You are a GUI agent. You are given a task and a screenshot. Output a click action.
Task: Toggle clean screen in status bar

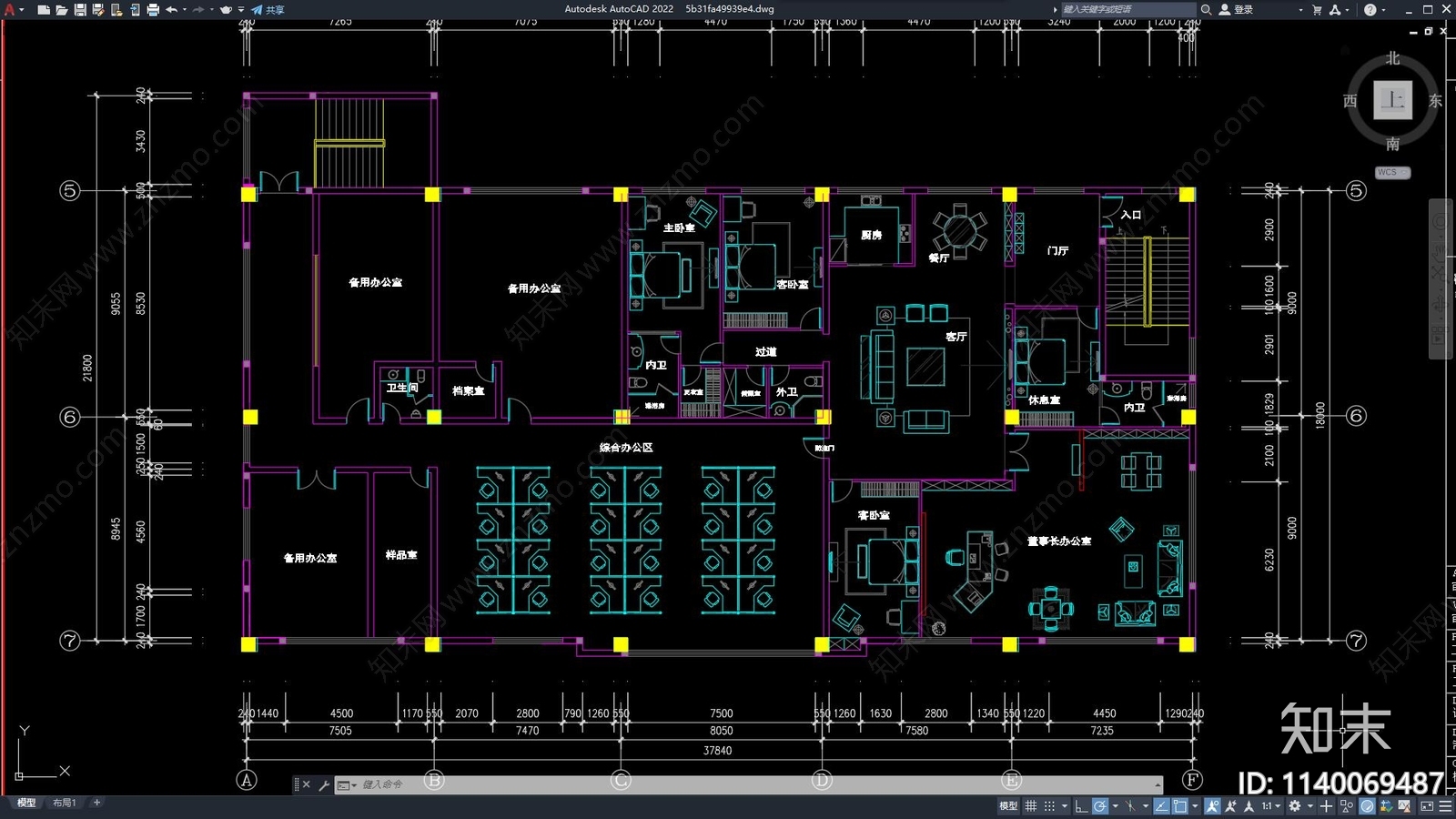(1427, 806)
